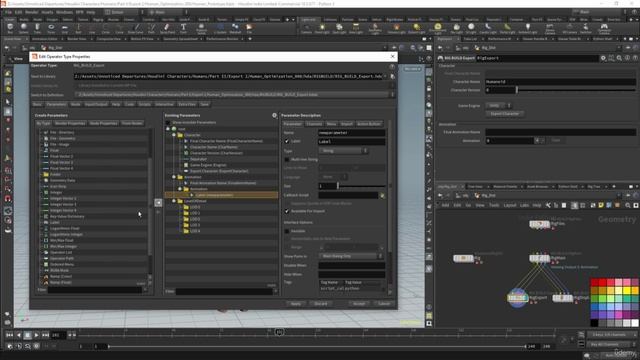Click the Apply button
This screenshot has width=640, height=360.
point(296,304)
